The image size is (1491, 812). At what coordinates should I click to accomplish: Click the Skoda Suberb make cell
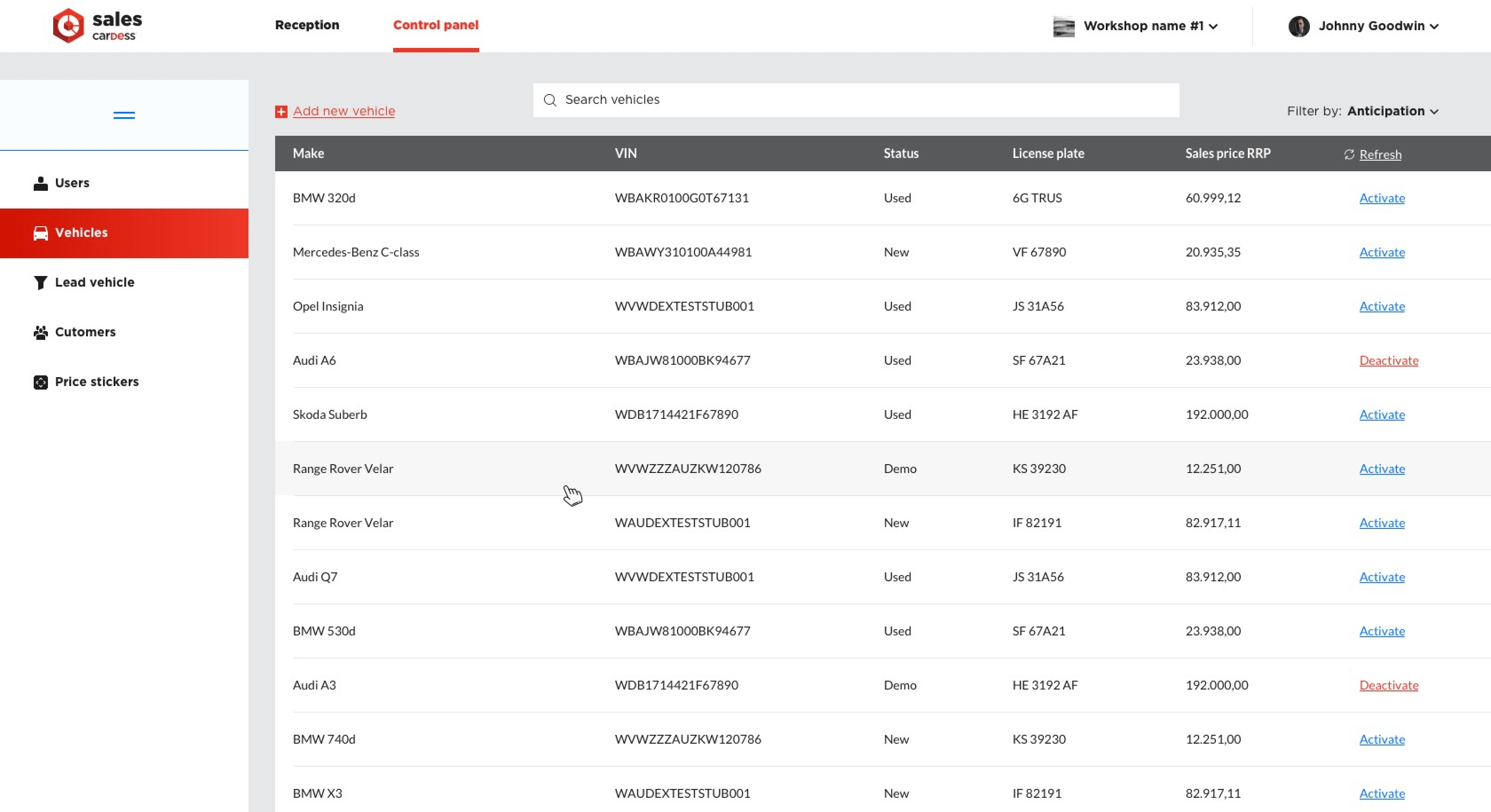click(330, 414)
